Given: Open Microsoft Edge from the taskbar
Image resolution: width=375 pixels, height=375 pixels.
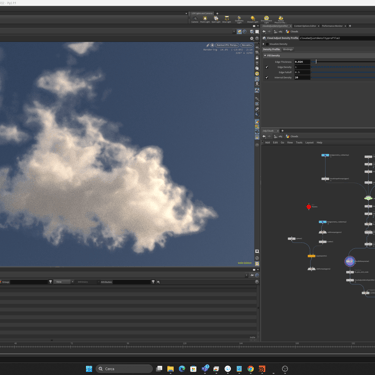Looking at the screenshot, I should [x=182, y=369].
